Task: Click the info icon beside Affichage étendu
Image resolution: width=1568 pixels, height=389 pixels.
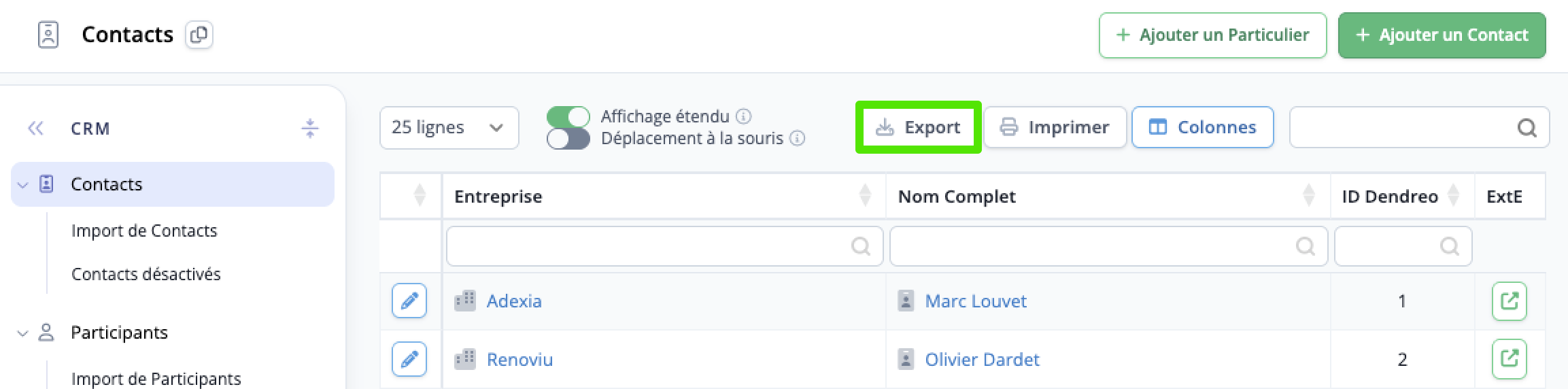Action: 744,116
